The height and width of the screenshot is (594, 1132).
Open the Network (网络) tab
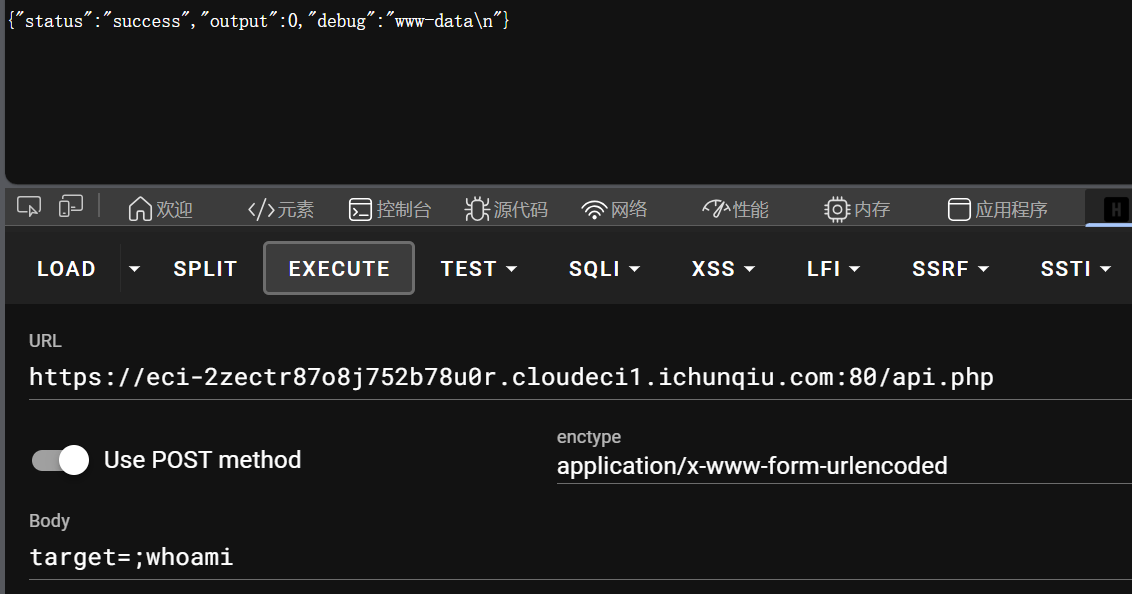[x=615, y=209]
